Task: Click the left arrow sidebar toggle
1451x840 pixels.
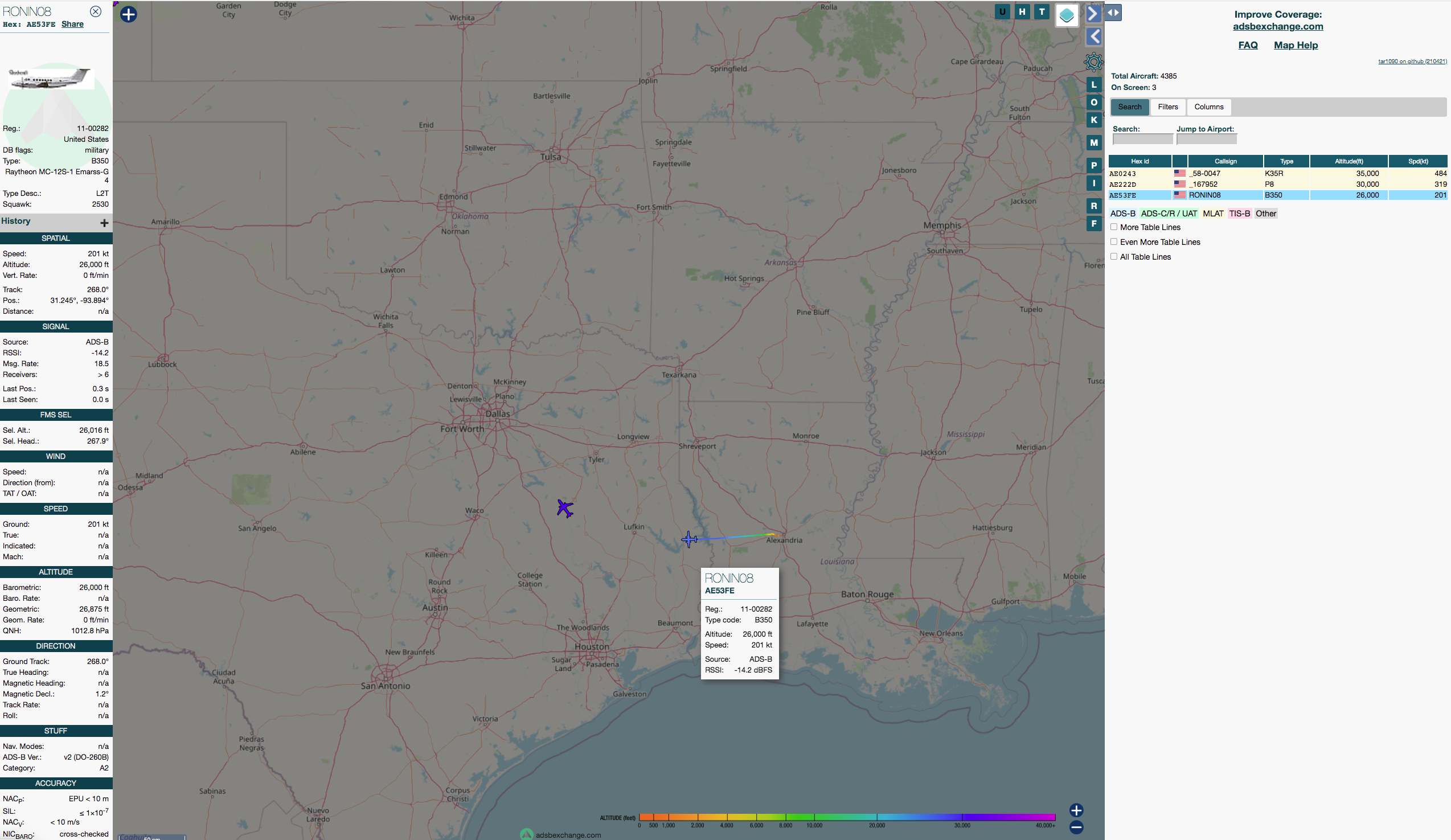Action: (1093, 37)
